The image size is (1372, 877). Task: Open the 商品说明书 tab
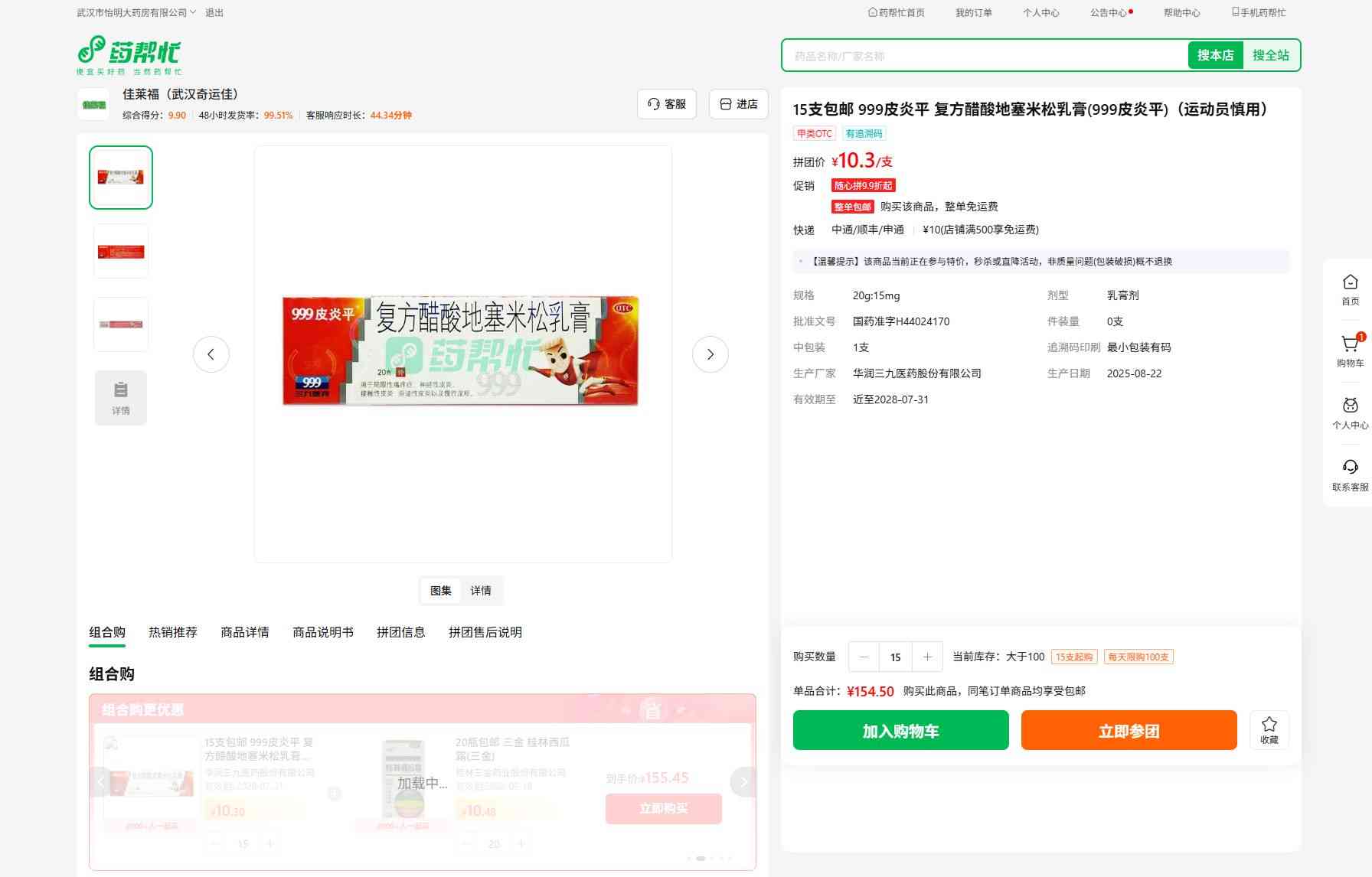pyautogui.click(x=323, y=632)
